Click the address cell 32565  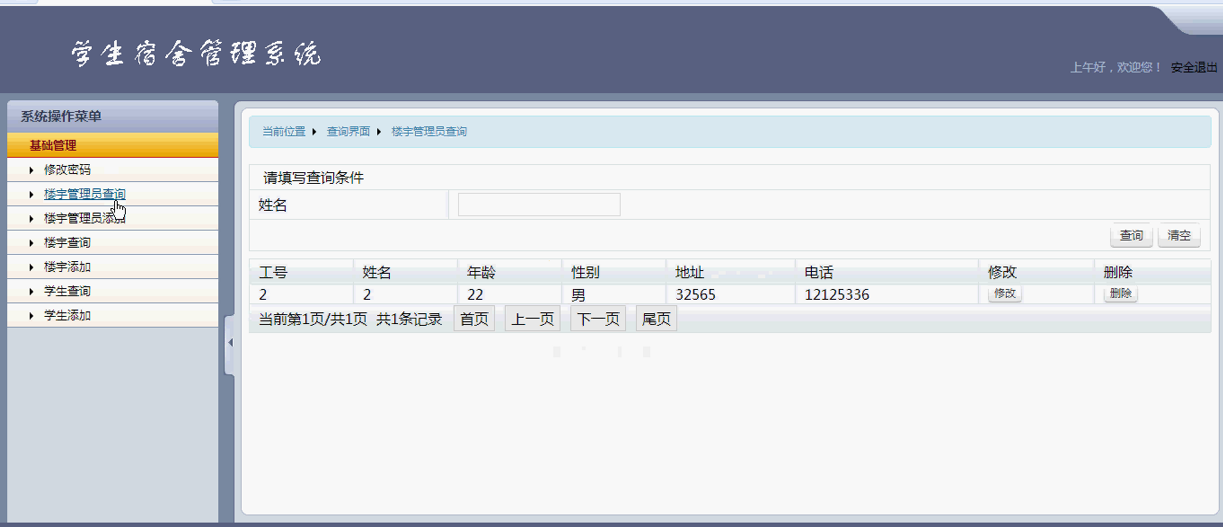pos(695,295)
